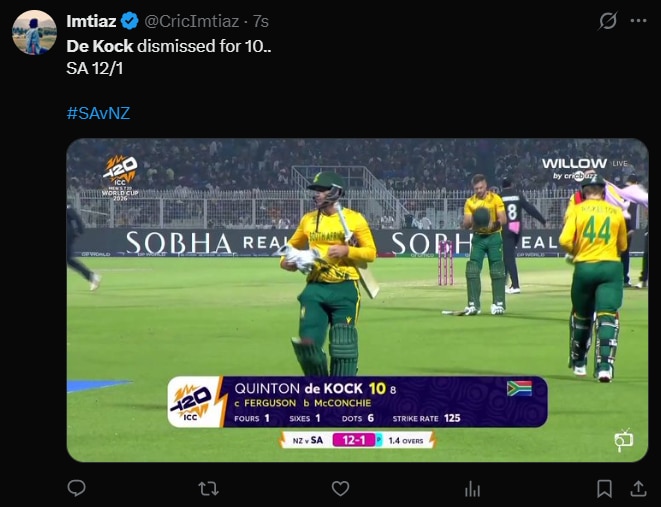This screenshot has height=507, width=661.
Task: Click the bold De Kock text in tweet
Action: 100,46
